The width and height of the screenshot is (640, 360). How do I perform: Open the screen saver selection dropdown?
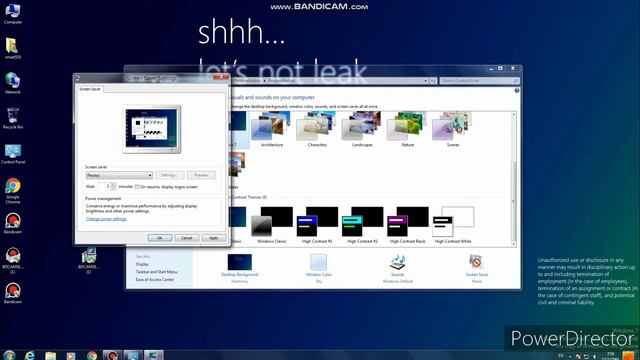tap(119, 175)
